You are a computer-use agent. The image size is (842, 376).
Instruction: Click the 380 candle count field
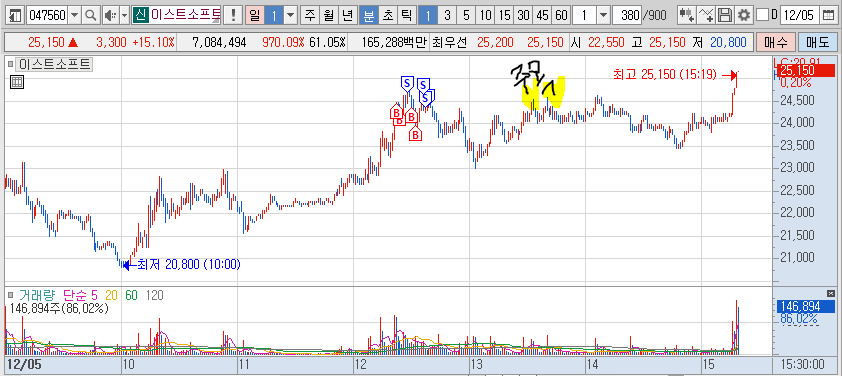(627, 15)
